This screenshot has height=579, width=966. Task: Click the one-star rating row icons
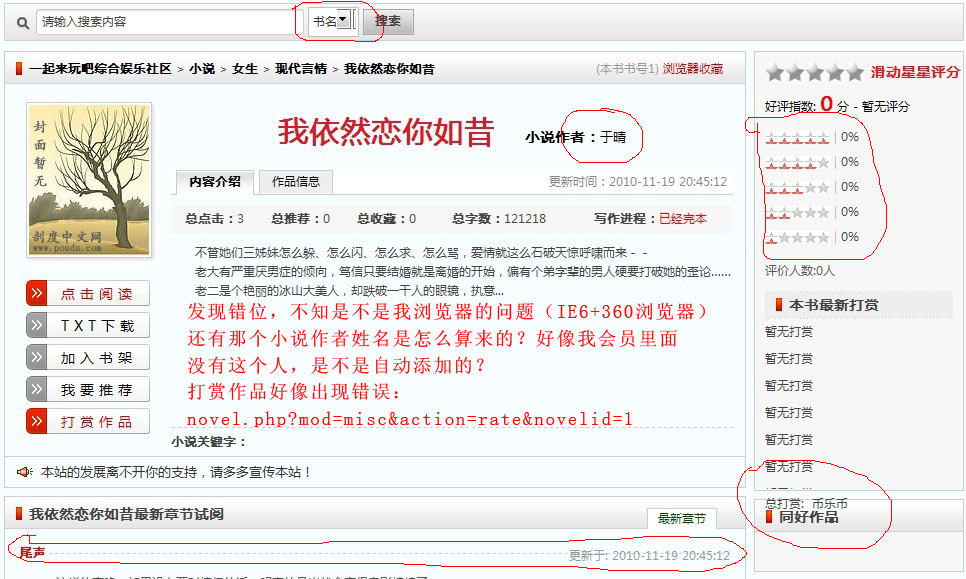click(797, 237)
